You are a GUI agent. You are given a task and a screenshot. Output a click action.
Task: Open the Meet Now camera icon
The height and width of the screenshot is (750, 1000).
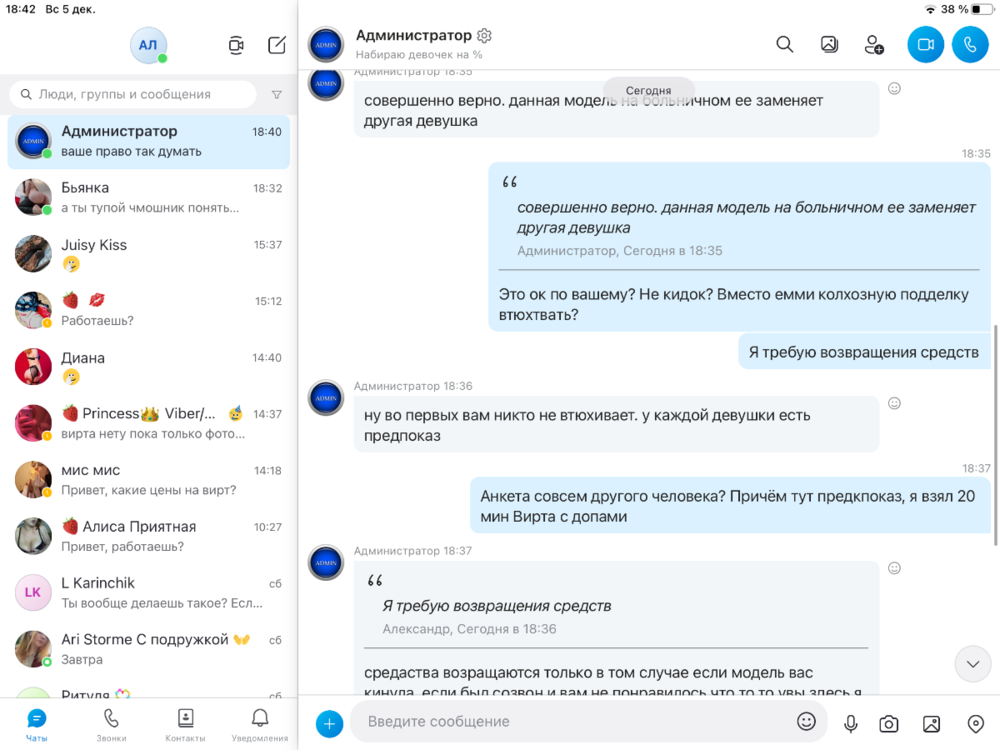(236, 45)
